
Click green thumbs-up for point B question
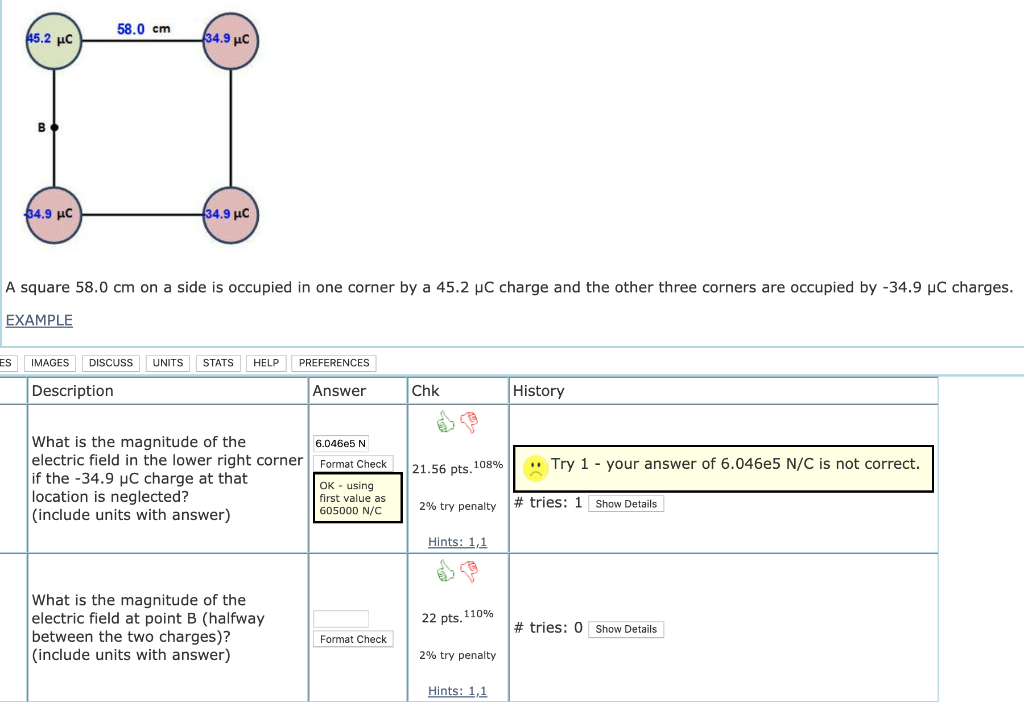click(445, 571)
